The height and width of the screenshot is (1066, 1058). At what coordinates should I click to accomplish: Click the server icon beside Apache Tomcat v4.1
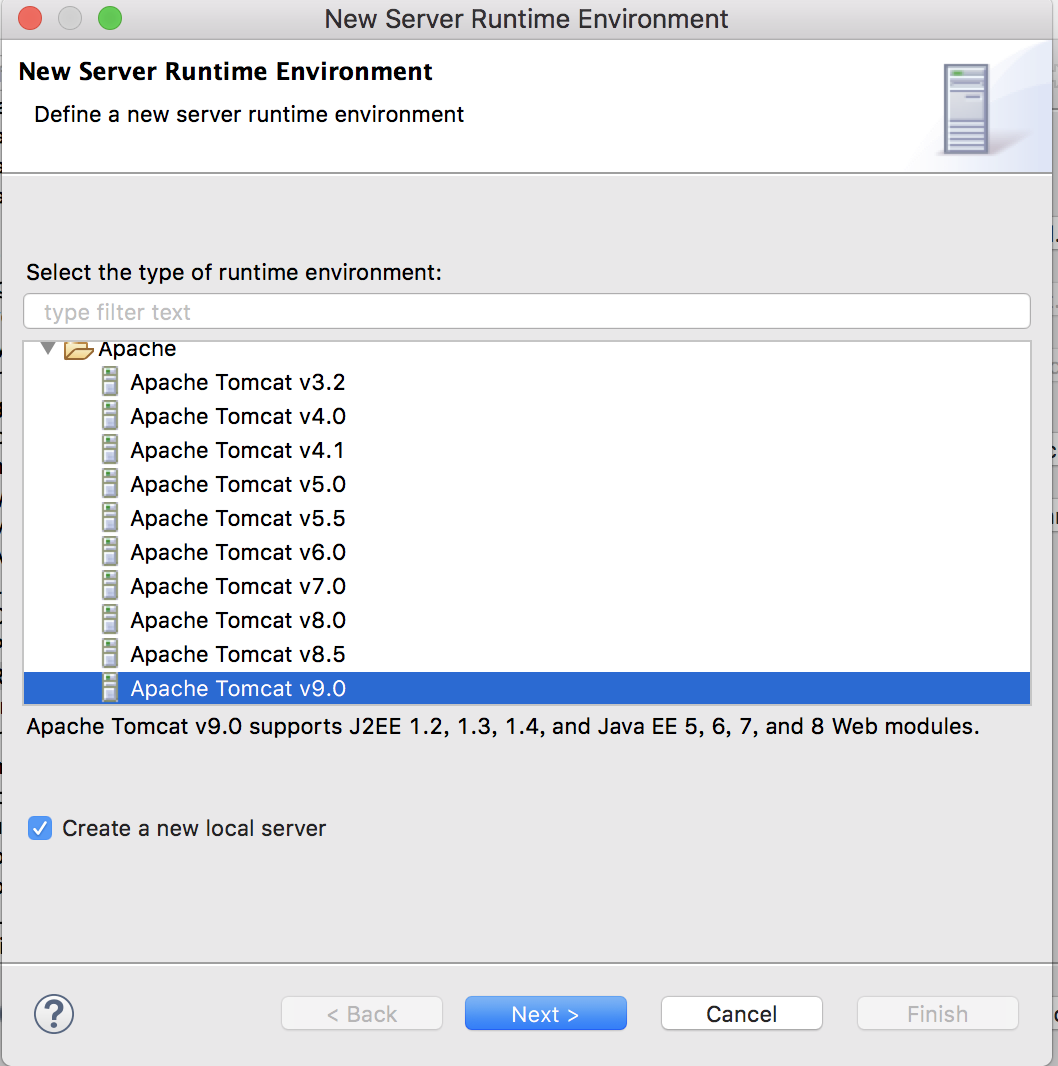tap(109, 449)
